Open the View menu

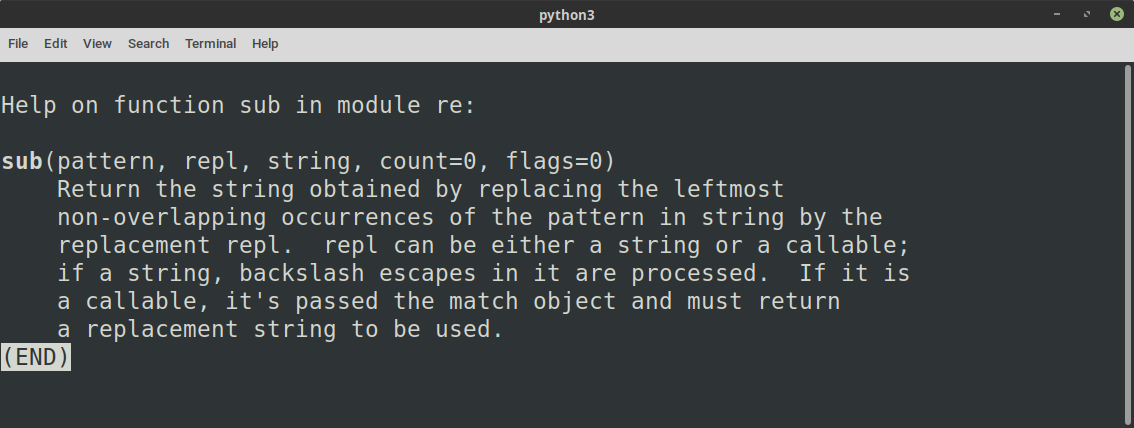point(97,43)
